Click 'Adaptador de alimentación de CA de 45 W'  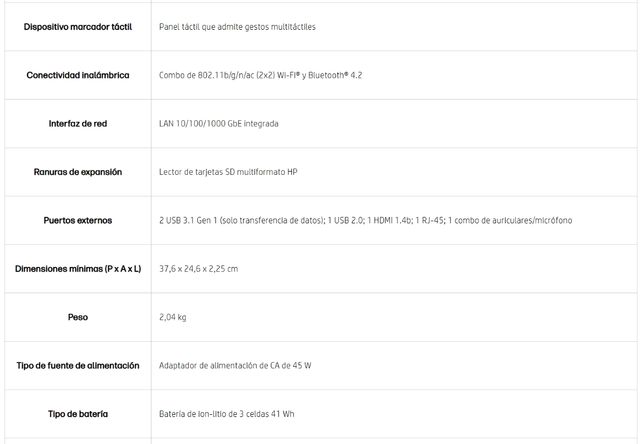point(235,366)
